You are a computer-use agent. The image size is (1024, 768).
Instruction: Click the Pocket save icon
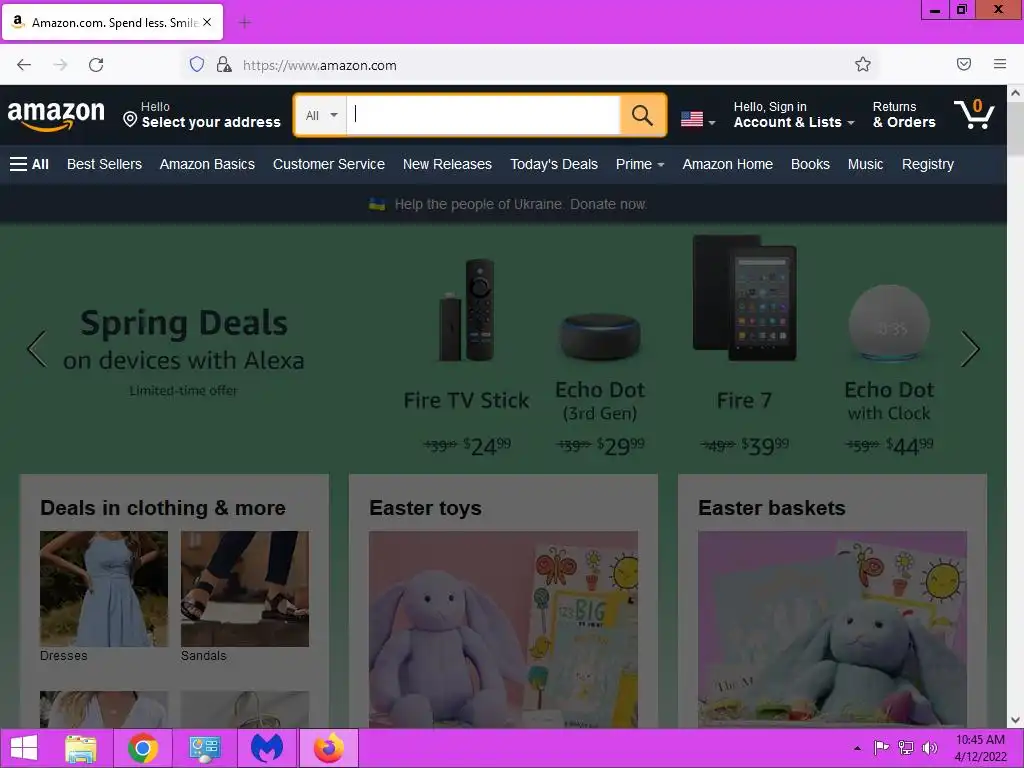point(964,64)
